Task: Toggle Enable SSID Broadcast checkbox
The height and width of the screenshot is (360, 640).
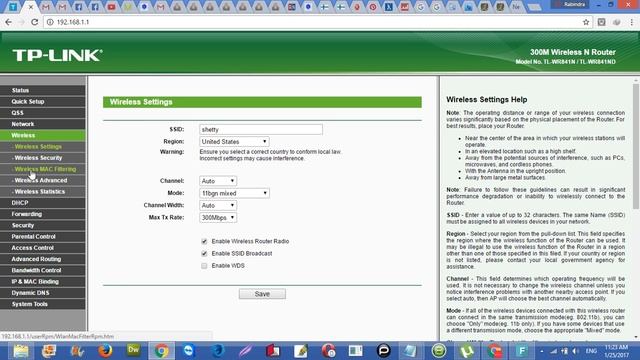Action: pyautogui.click(x=204, y=253)
